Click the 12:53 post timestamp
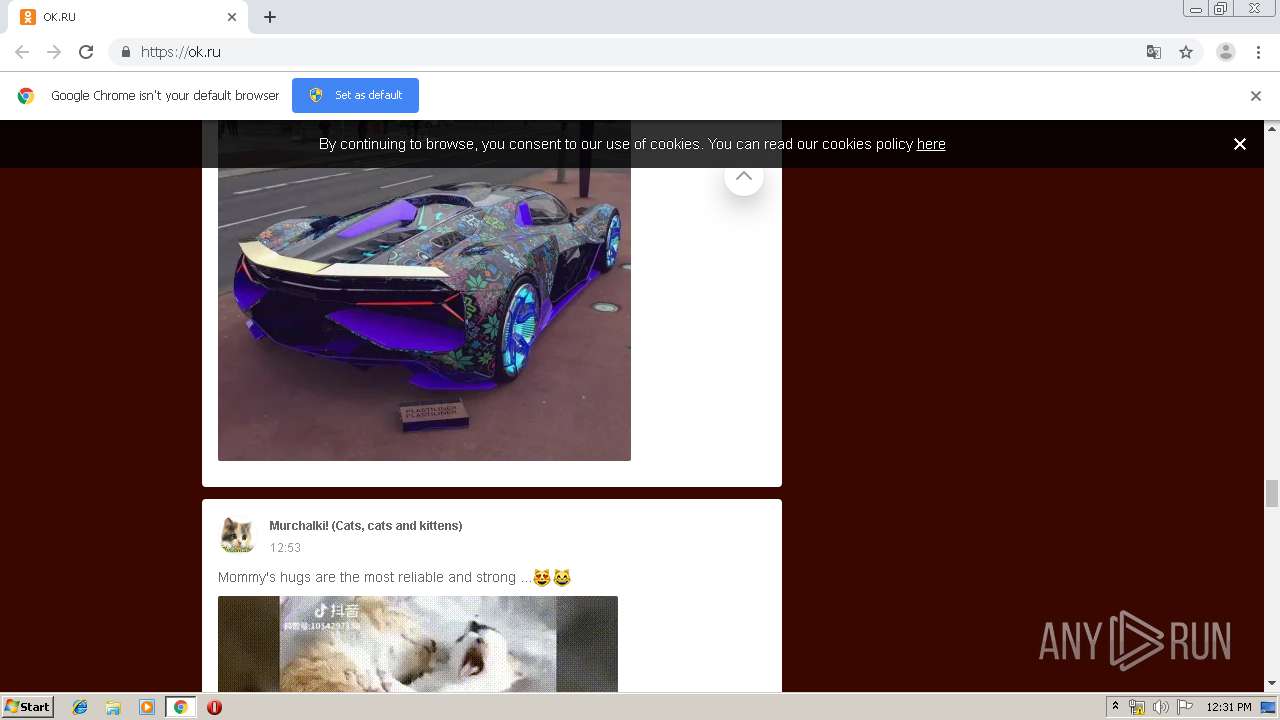 (285, 548)
